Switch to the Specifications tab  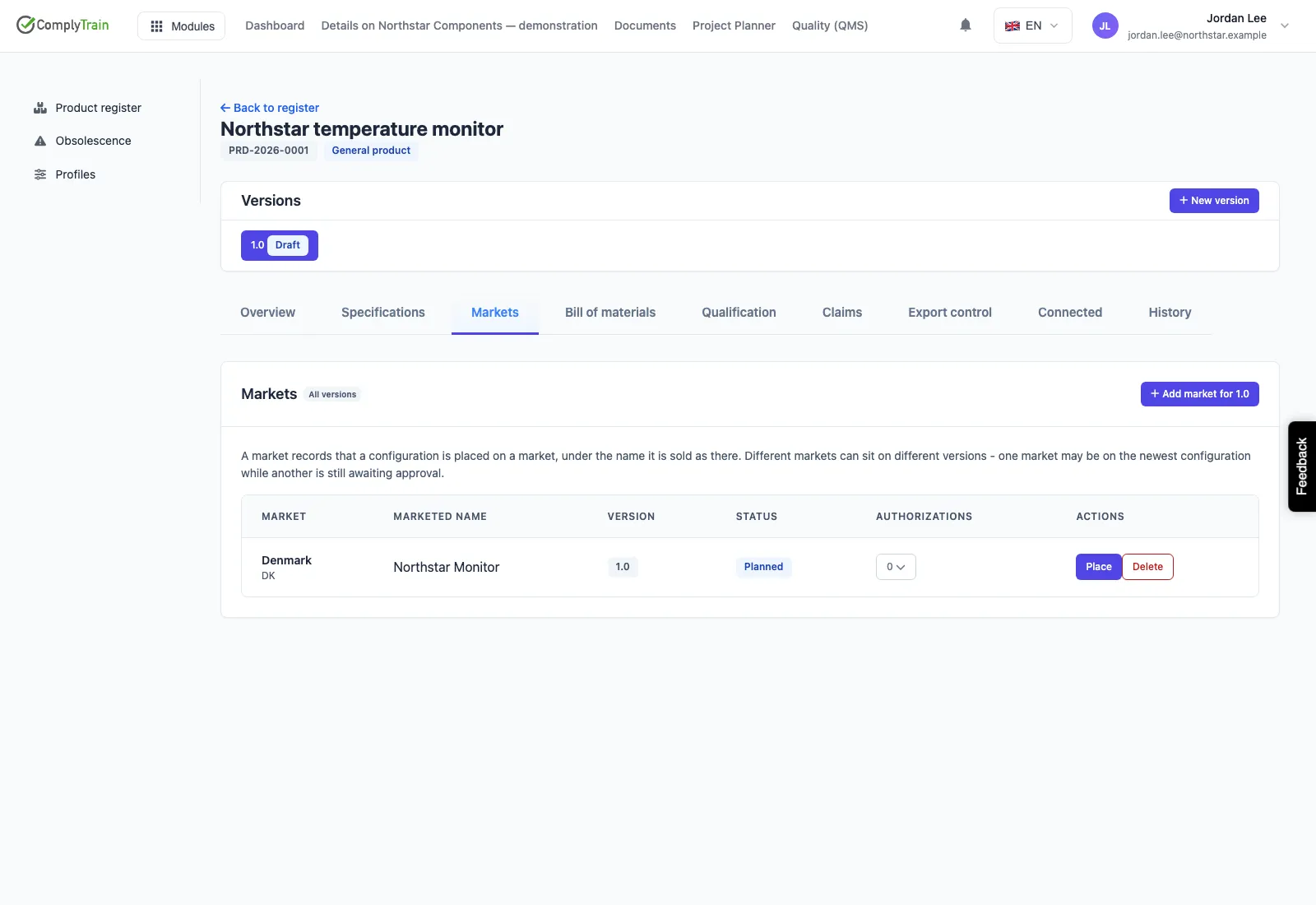(x=383, y=313)
